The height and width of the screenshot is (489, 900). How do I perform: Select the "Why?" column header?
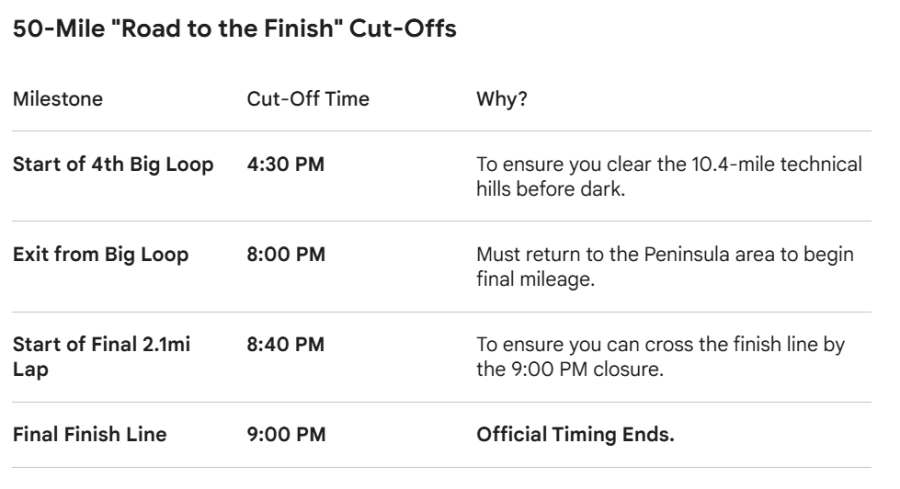point(502,101)
